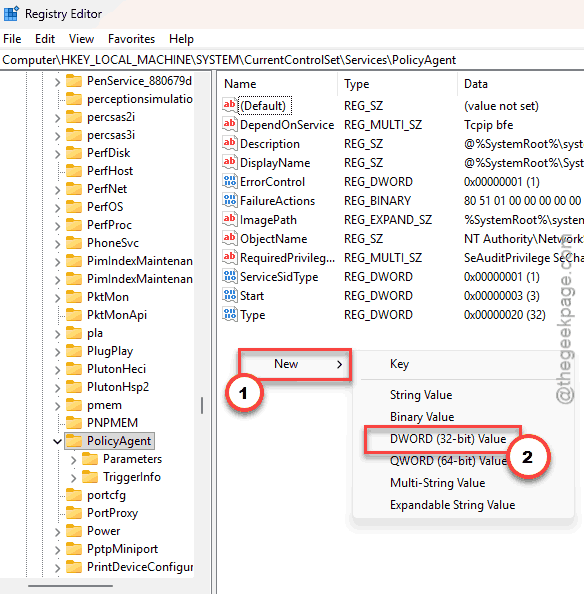Click the Start DWORD icon

point(230,295)
